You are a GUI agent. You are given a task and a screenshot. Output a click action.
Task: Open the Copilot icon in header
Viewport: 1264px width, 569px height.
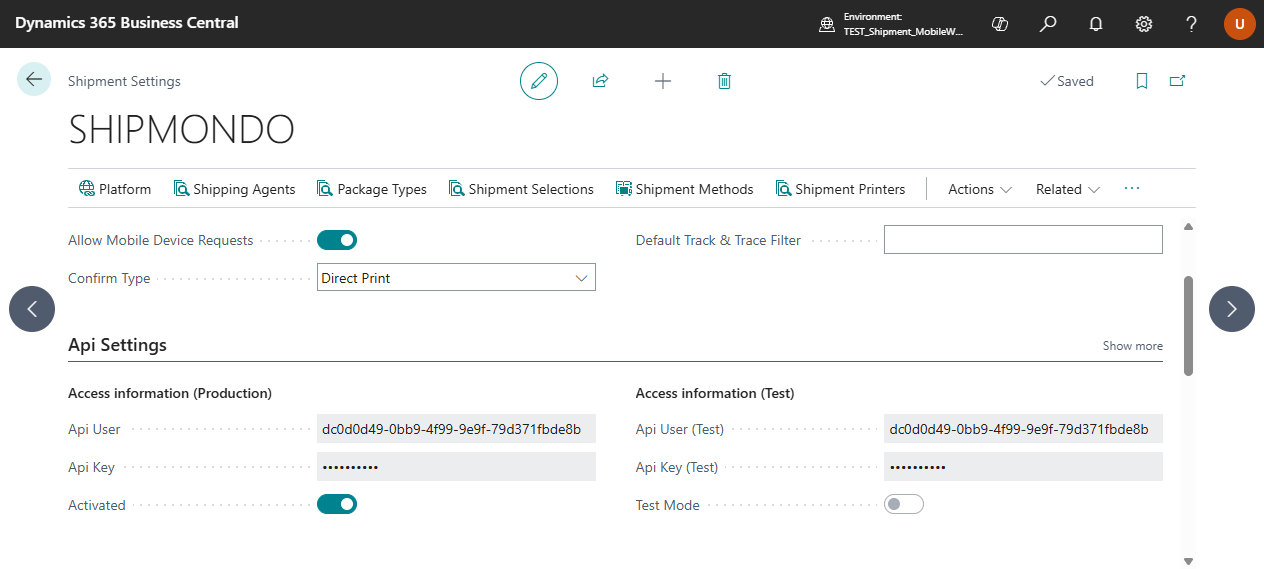coord(999,24)
